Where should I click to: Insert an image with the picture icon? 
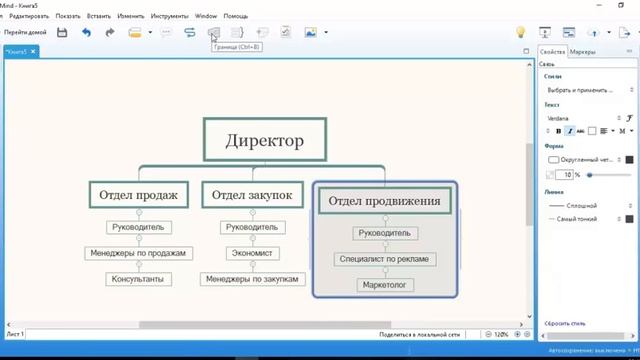(x=311, y=32)
